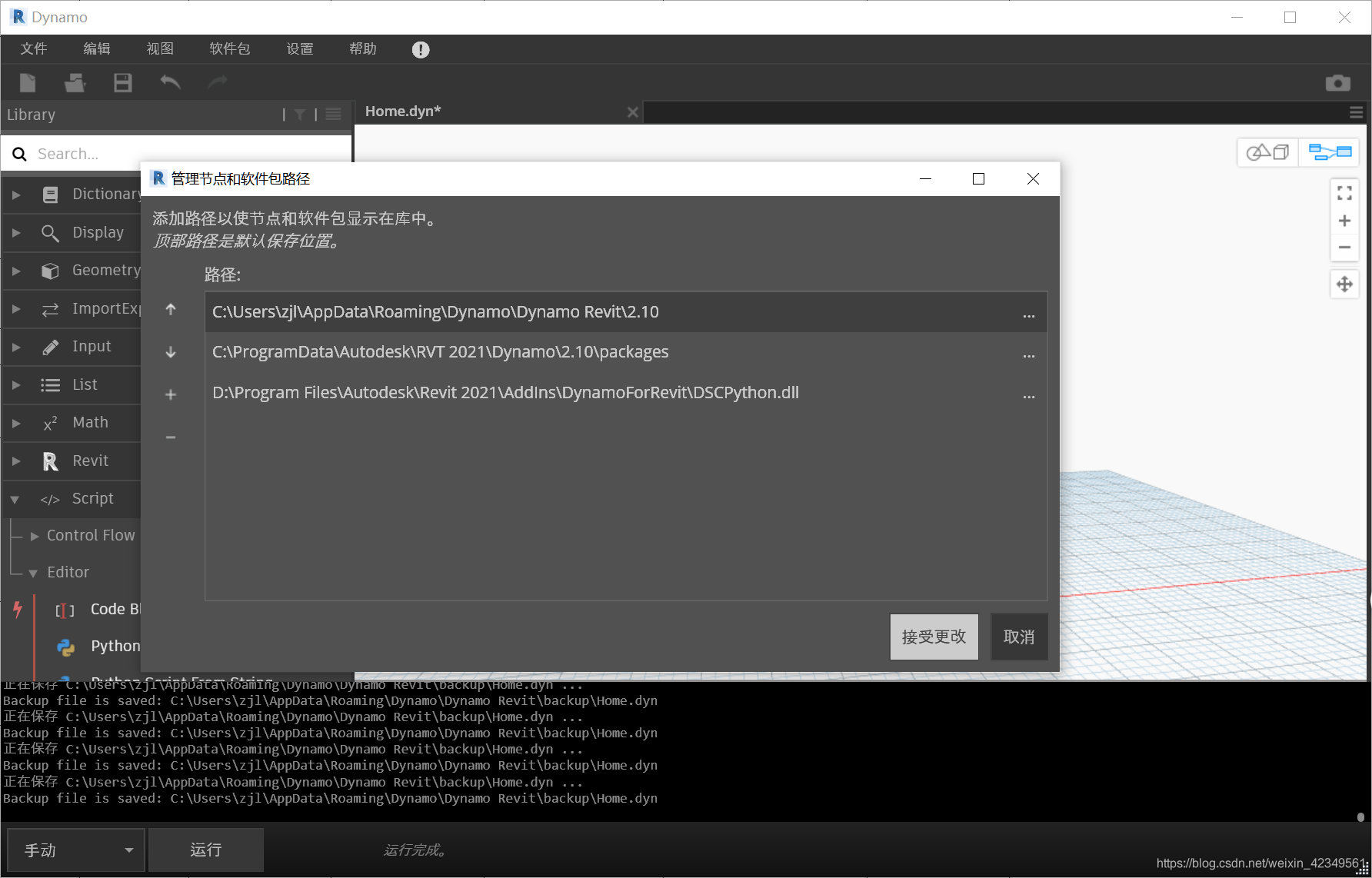Screen dimensions: 1372x878
Task: Click the notification exclamation icon
Action: pyautogui.click(x=421, y=50)
